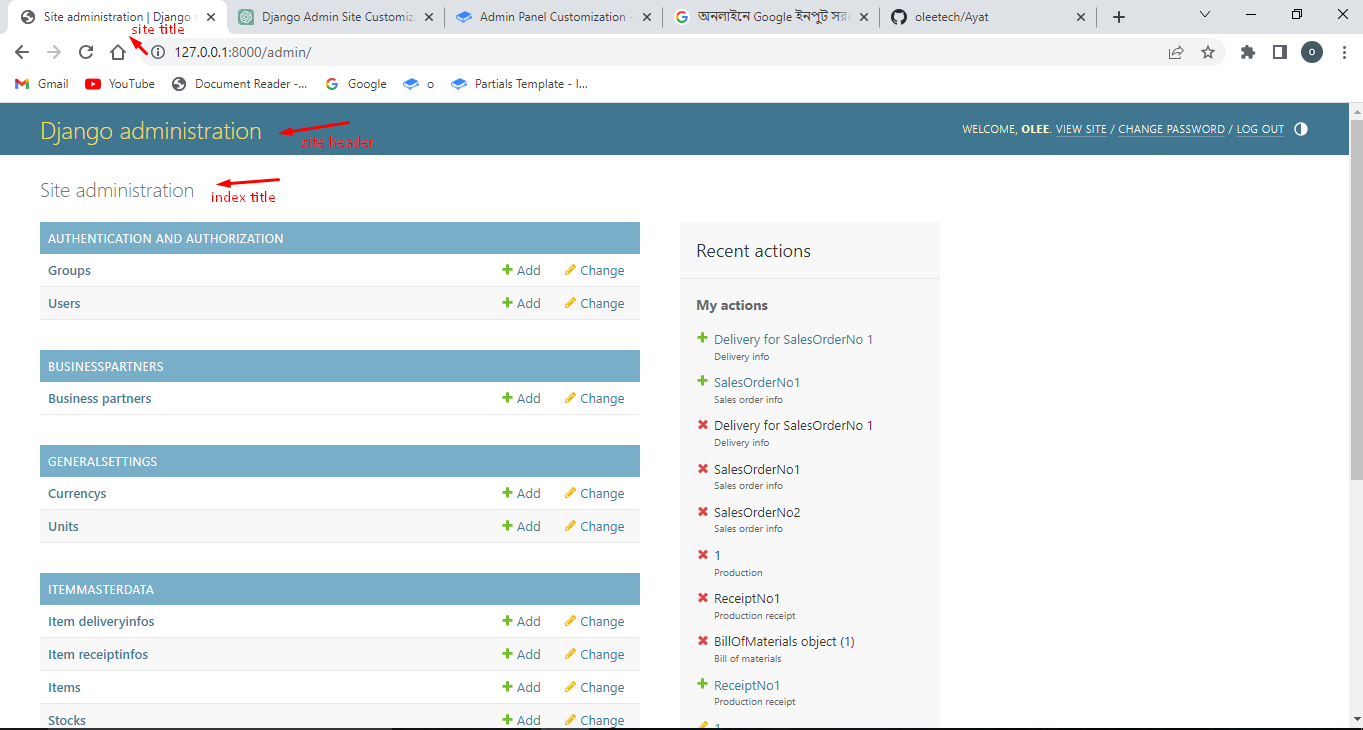
Task: Click the pencil Change link for Users
Action: click(x=594, y=304)
